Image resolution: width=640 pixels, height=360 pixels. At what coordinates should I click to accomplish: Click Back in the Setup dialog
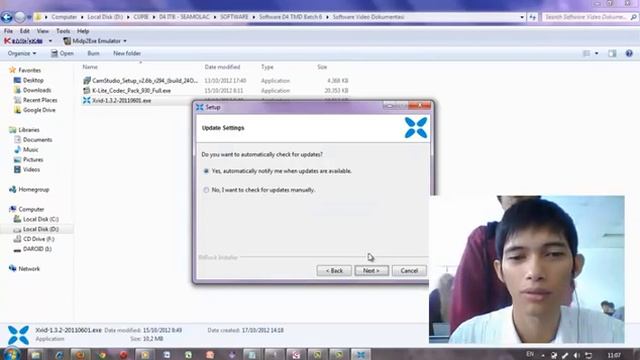pyautogui.click(x=334, y=271)
